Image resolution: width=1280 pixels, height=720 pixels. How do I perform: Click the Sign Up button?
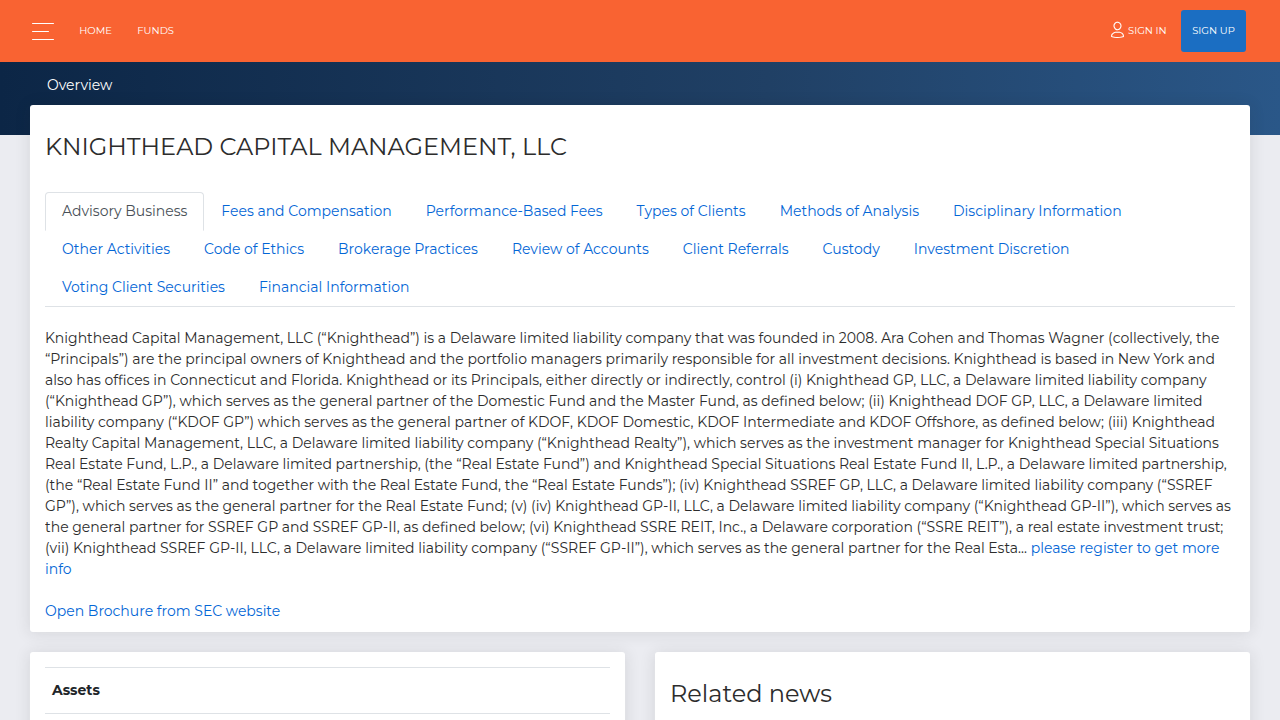1213,31
